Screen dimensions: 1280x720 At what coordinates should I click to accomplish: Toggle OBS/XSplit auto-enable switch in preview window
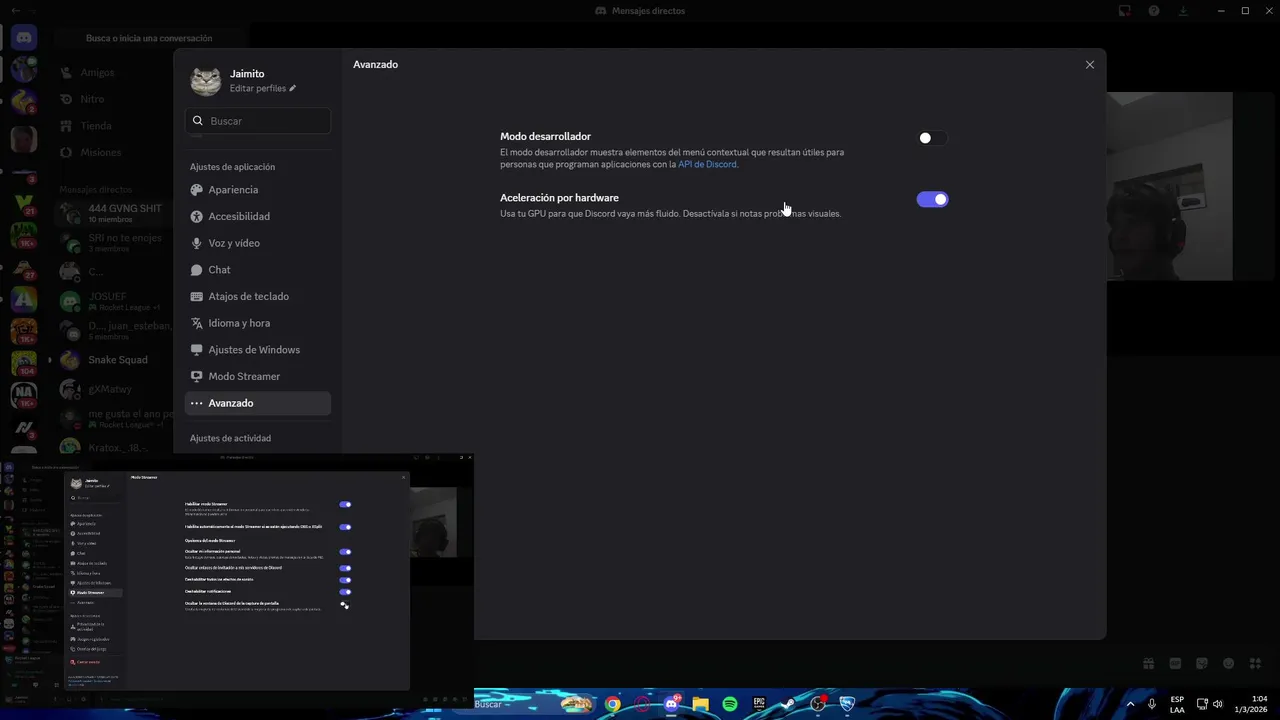pyautogui.click(x=345, y=527)
